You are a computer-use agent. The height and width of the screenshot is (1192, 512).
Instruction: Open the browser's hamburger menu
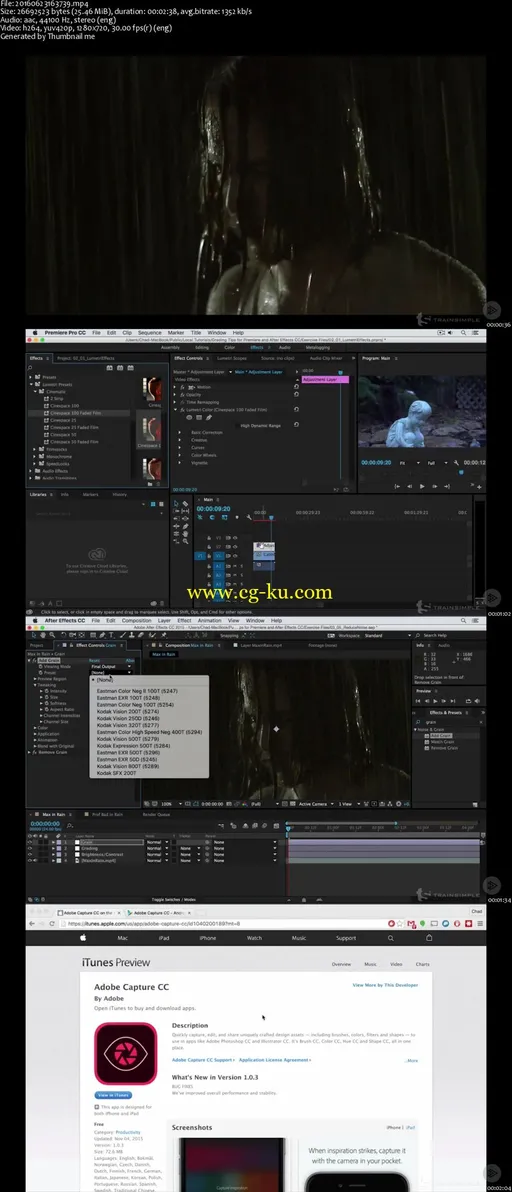479,924
